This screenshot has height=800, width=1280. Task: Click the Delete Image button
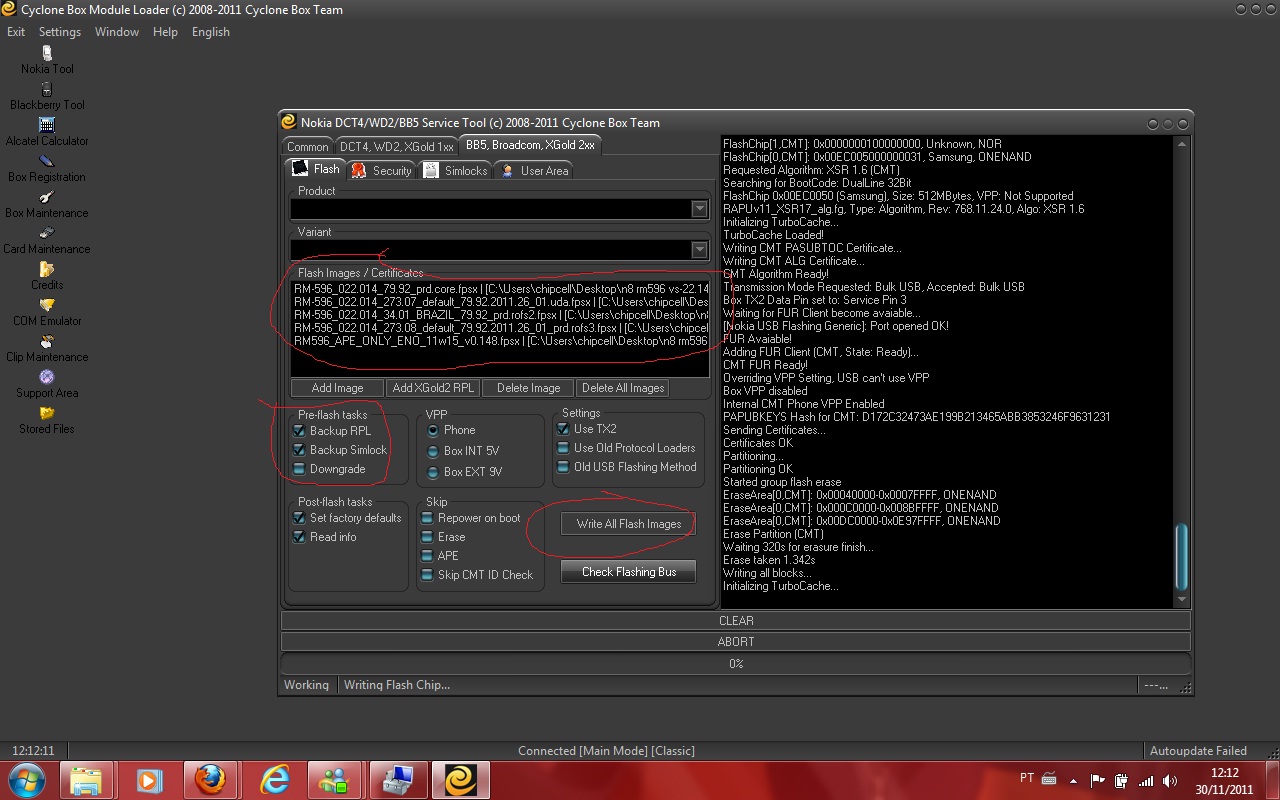click(x=528, y=388)
